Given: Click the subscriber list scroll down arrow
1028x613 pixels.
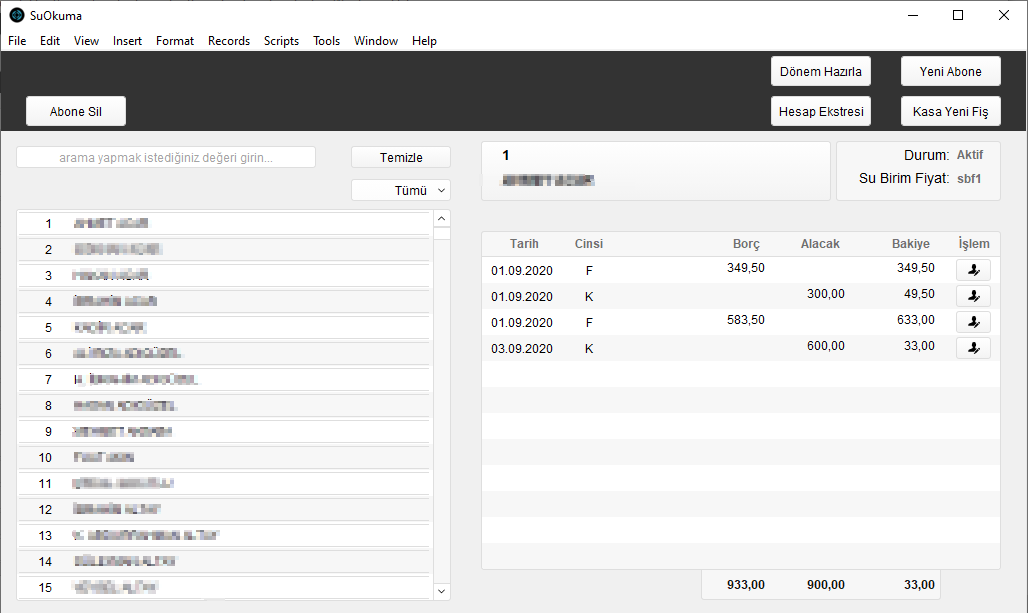Looking at the screenshot, I should 442,591.
